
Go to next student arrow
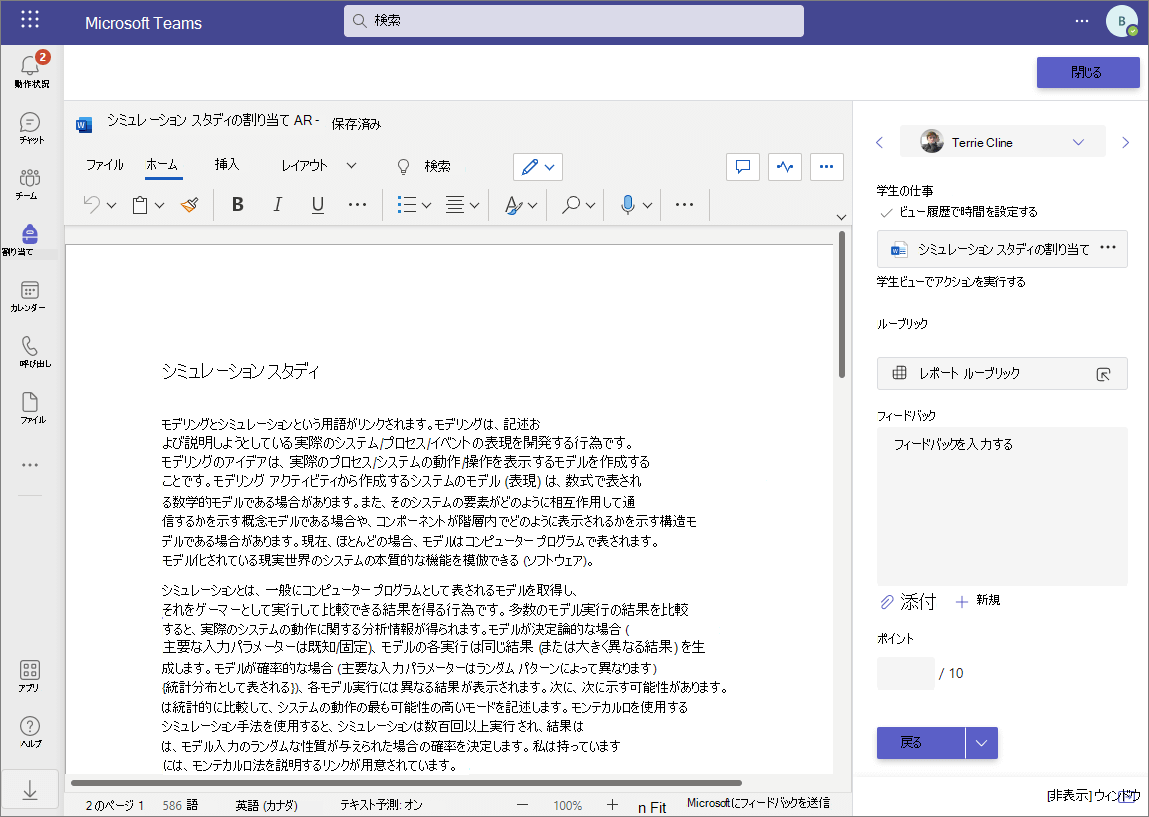(x=1126, y=143)
